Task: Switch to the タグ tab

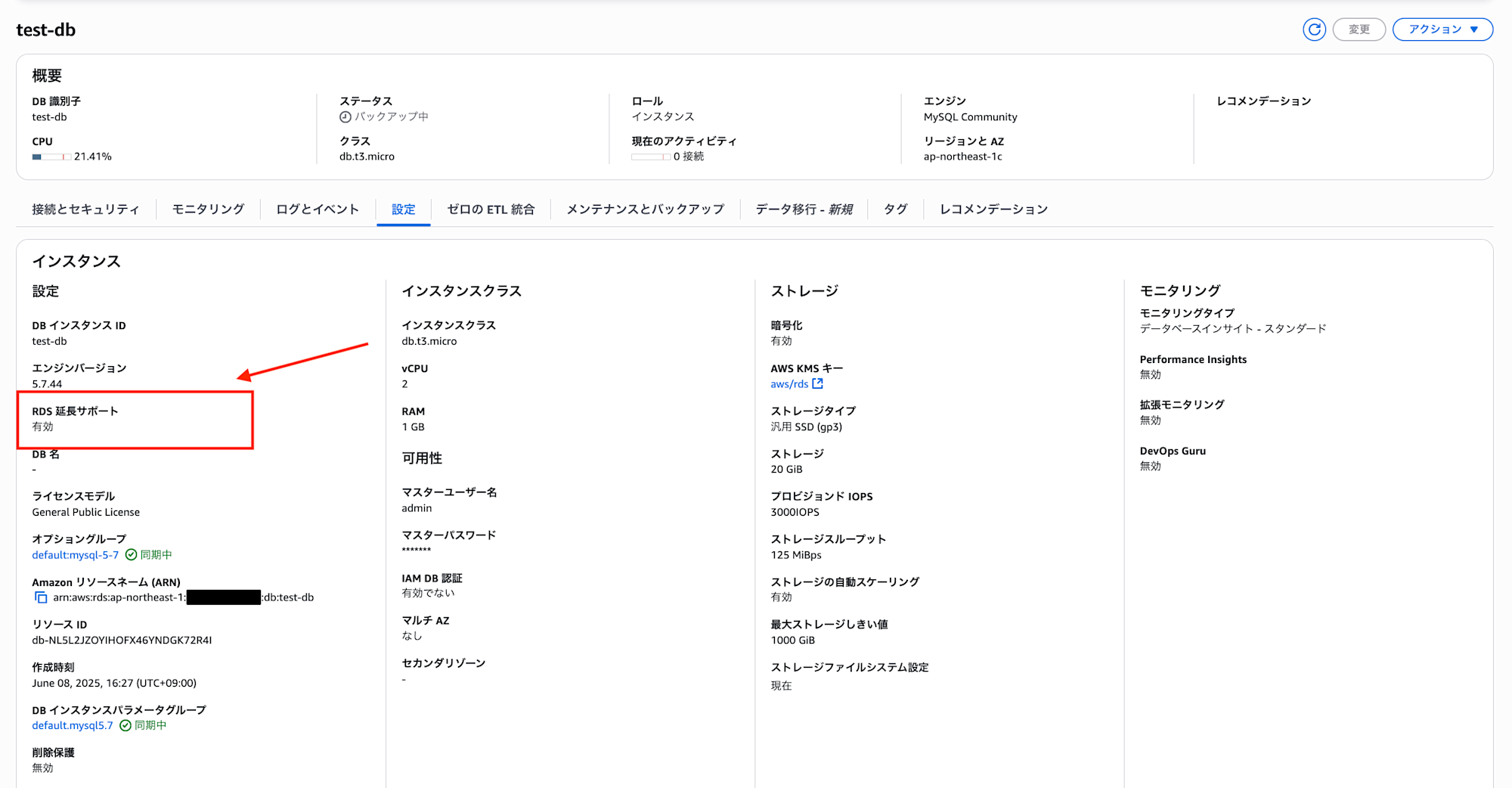Action: (x=895, y=209)
